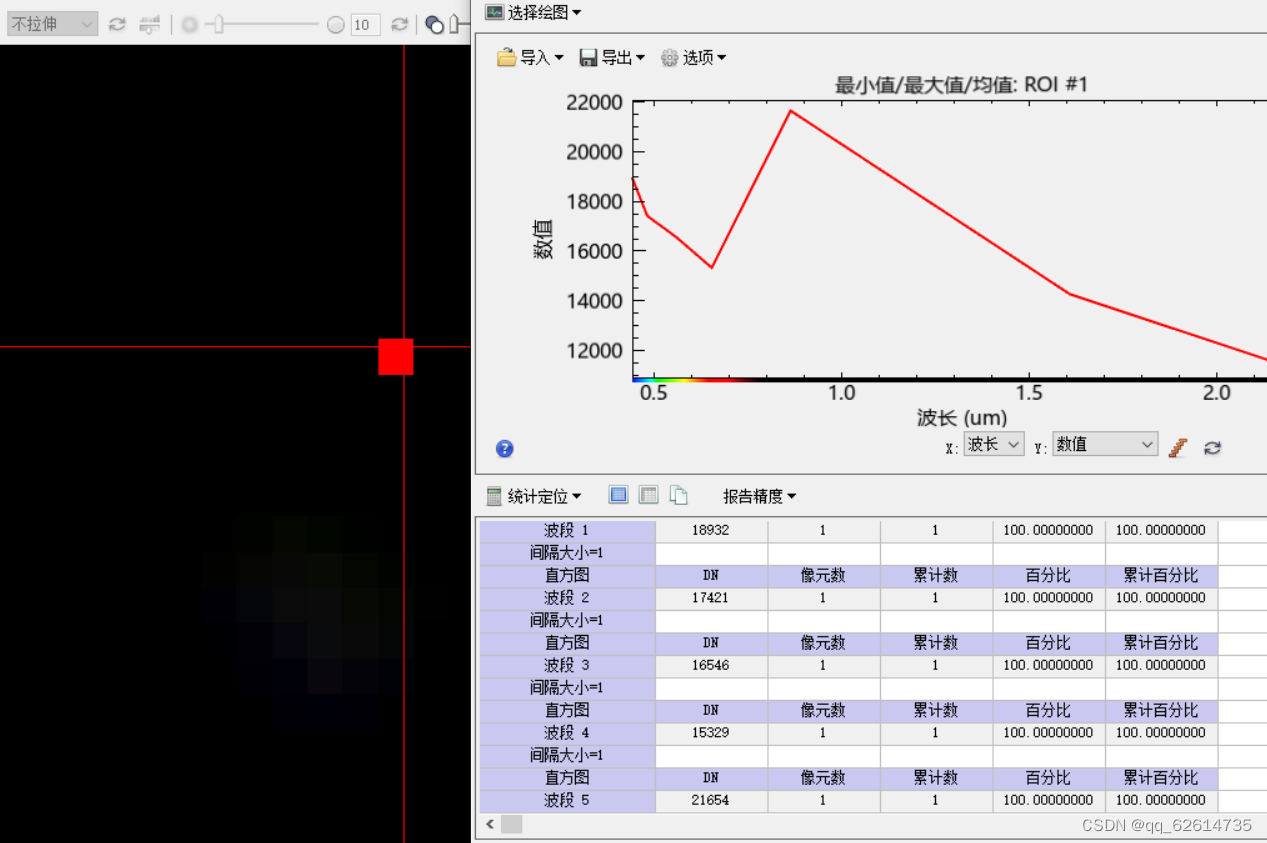Click the sharpen slider handle
The width and height of the screenshot is (1267, 843).
click(x=218, y=24)
